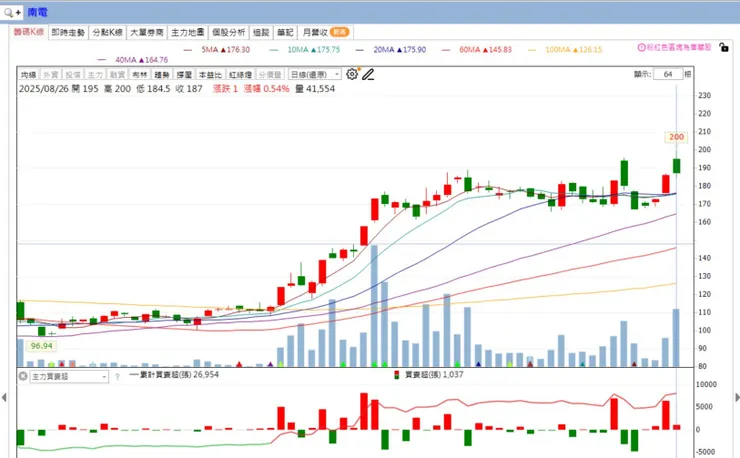740x458 pixels.
Task: Toggle the 投信 overlay button
Action: 73,75
